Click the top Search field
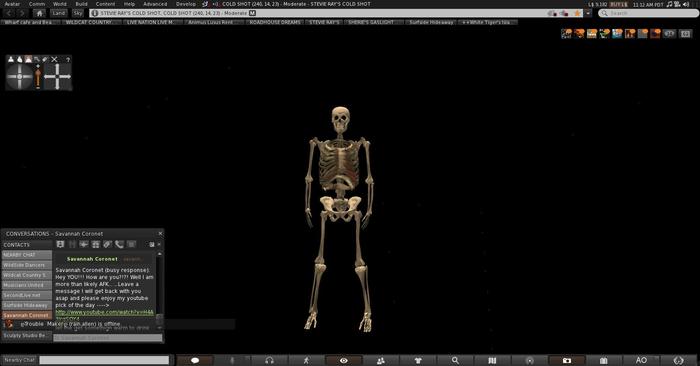 [649, 13]
